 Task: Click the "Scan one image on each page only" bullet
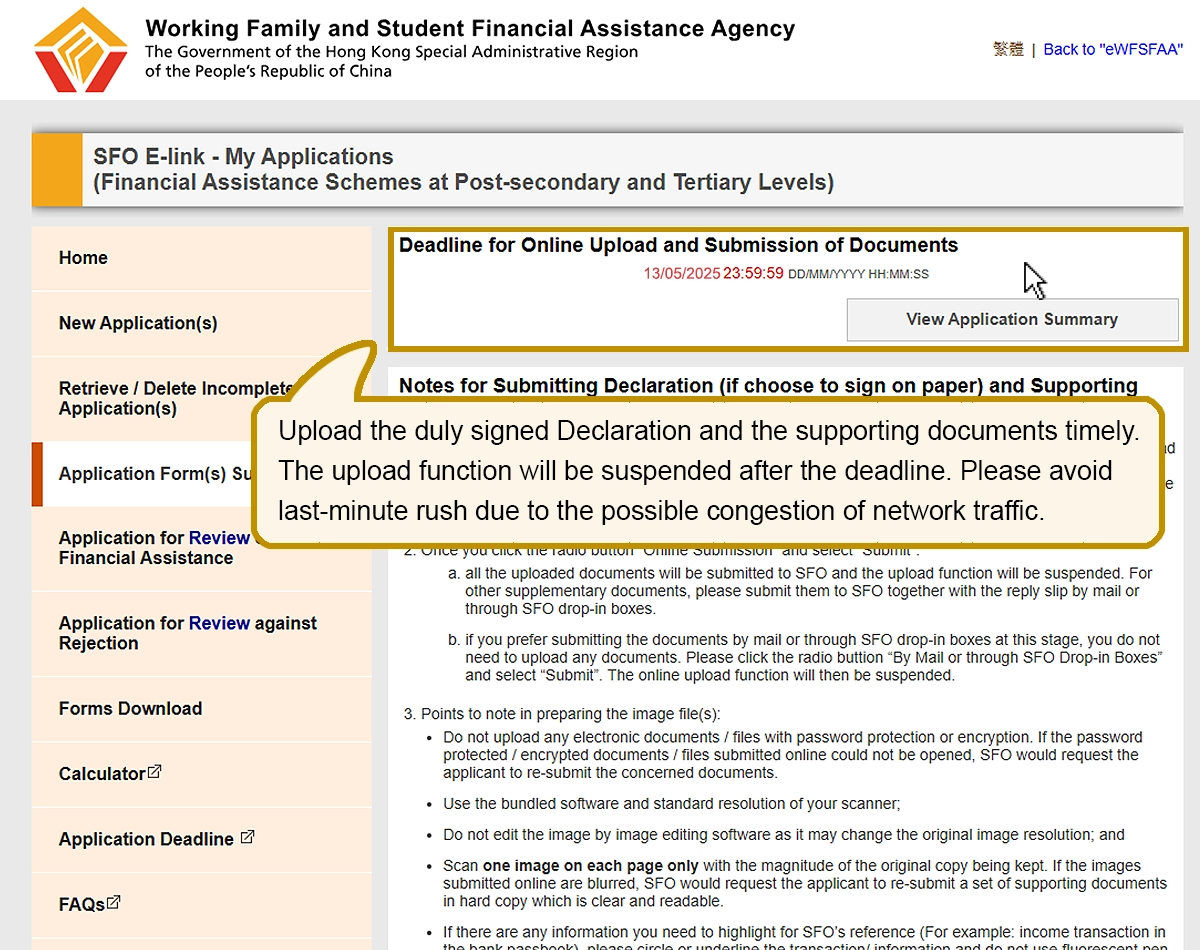click(x=805, y=884)
